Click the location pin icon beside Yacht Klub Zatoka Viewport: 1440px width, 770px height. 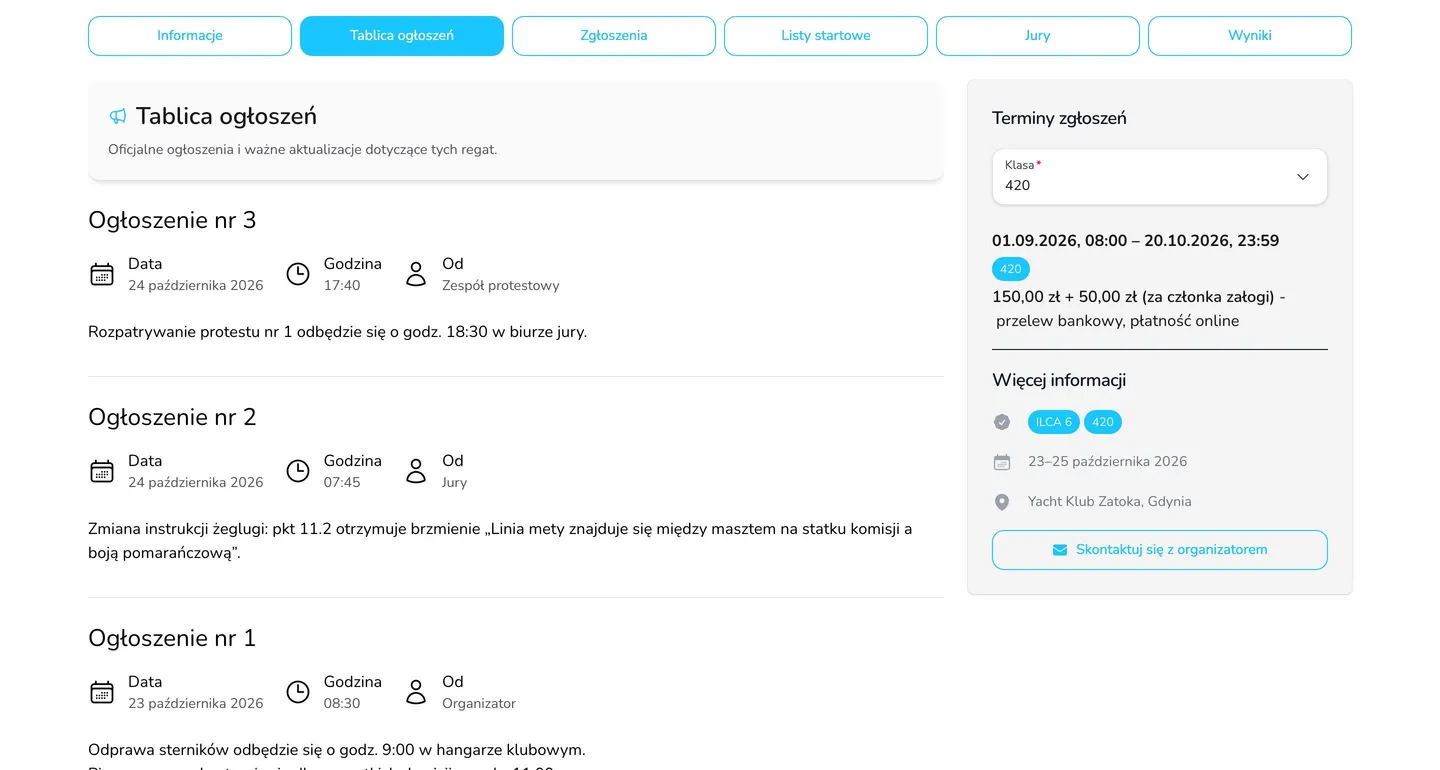click(x=1002, y=502)
